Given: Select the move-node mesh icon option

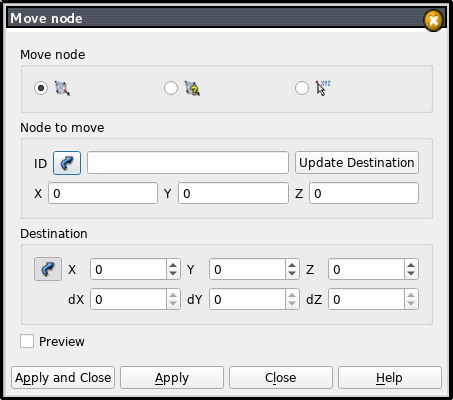Looking at the screenshot, I should tap(62, 88).
